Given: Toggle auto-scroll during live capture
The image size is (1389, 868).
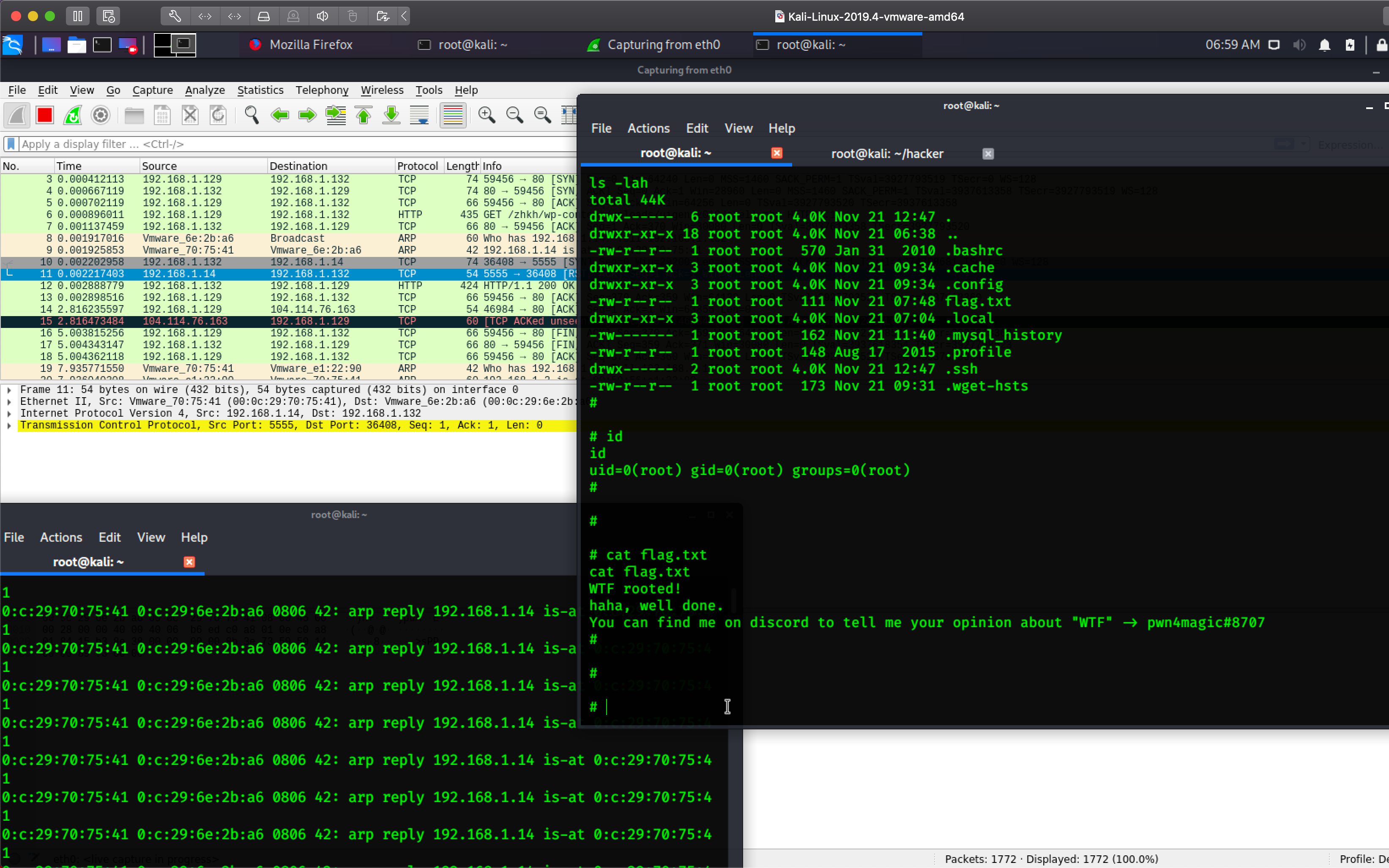Looking at the screenshot, I should click(x=420, y=115).
